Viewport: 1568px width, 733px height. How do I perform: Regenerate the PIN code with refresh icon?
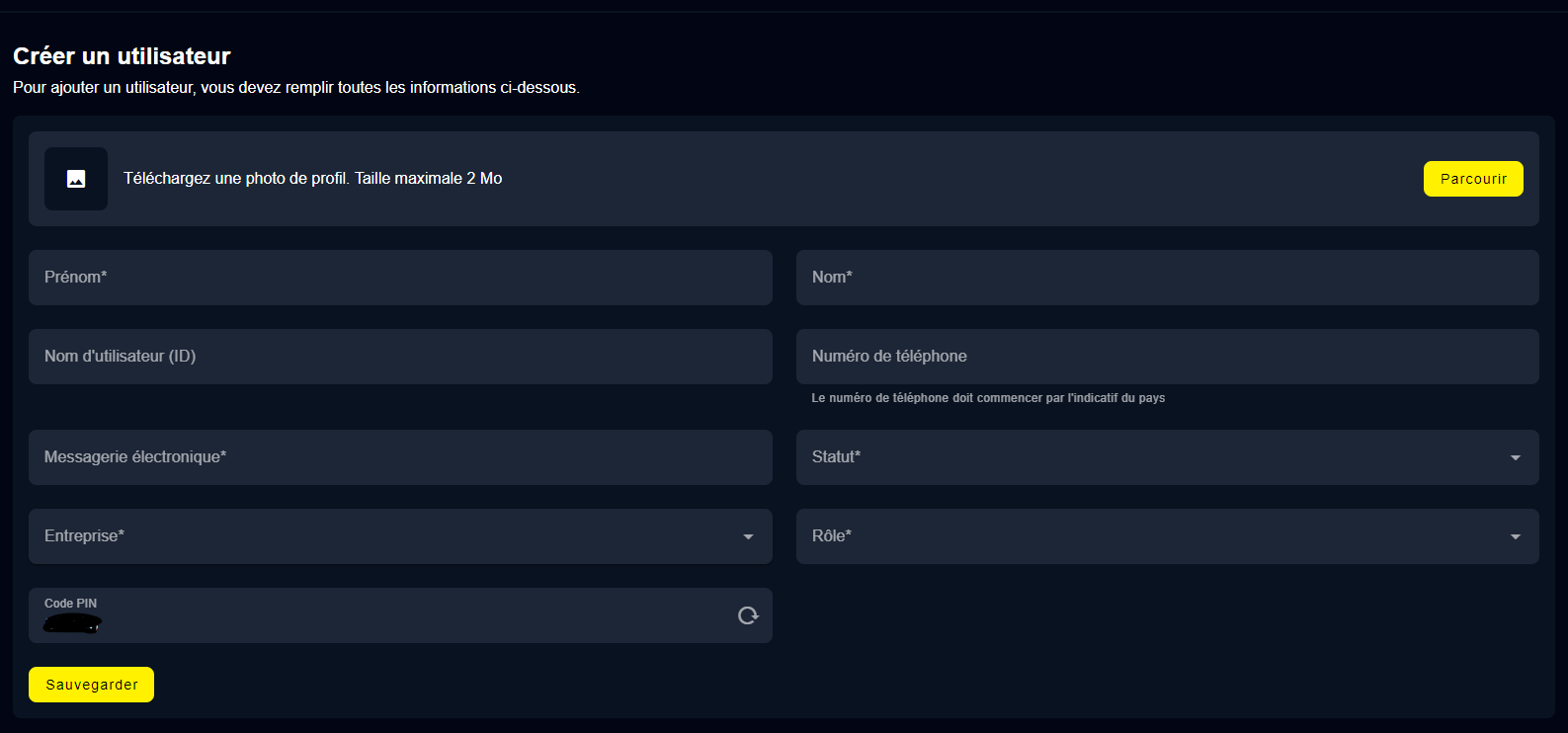point(748,615)
